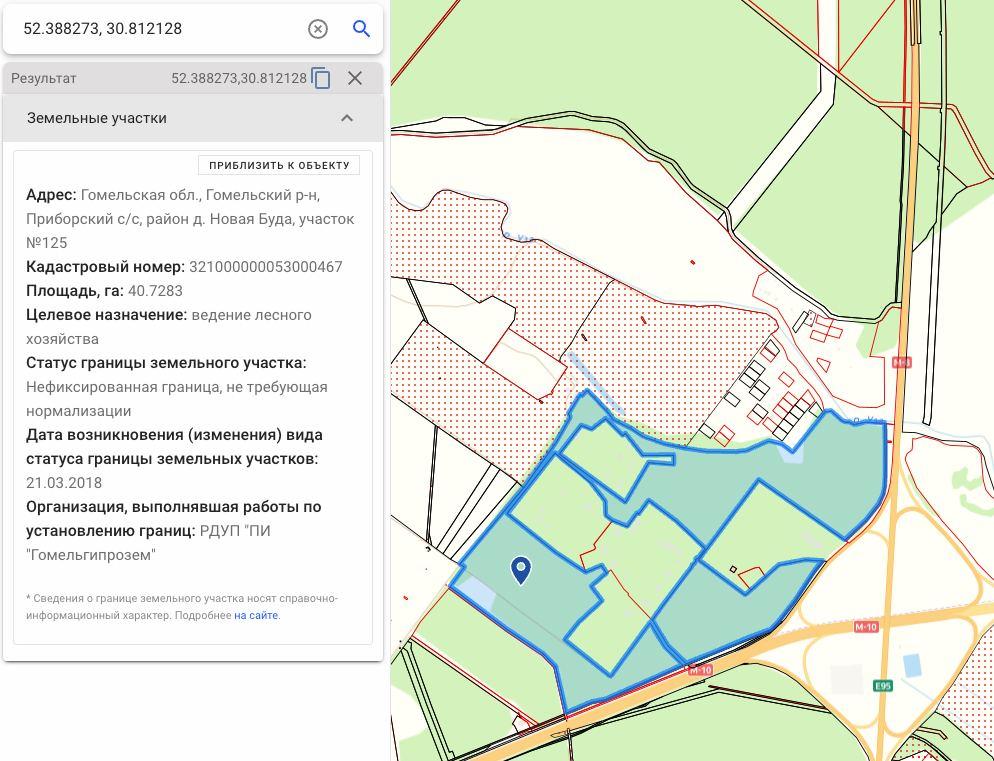The width and height of the screenshot is (994, 761).
Task: Close the Результат panel
Action: (355, 78)
